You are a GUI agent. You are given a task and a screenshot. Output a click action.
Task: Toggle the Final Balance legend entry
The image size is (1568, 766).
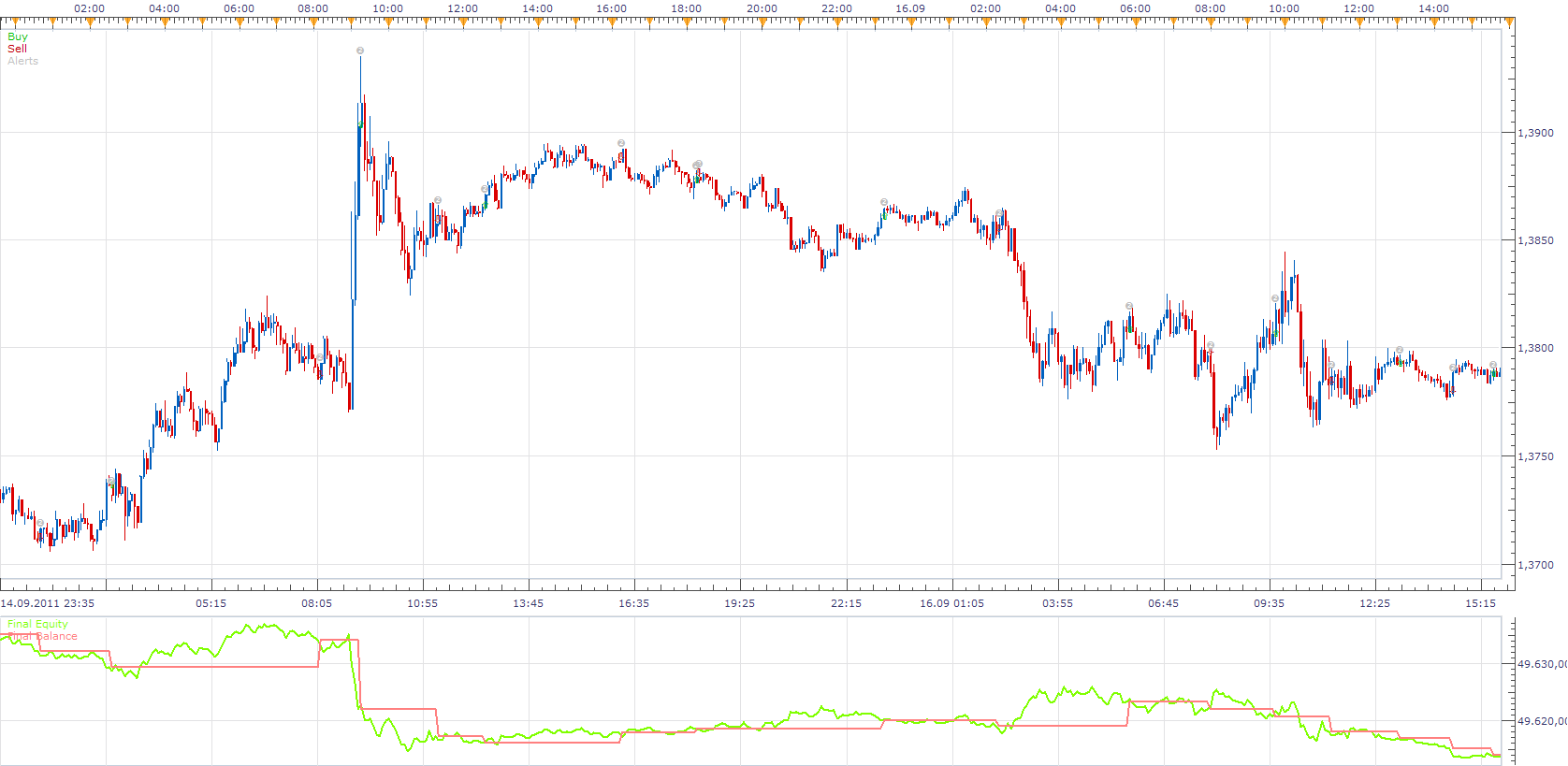point(42,636)
